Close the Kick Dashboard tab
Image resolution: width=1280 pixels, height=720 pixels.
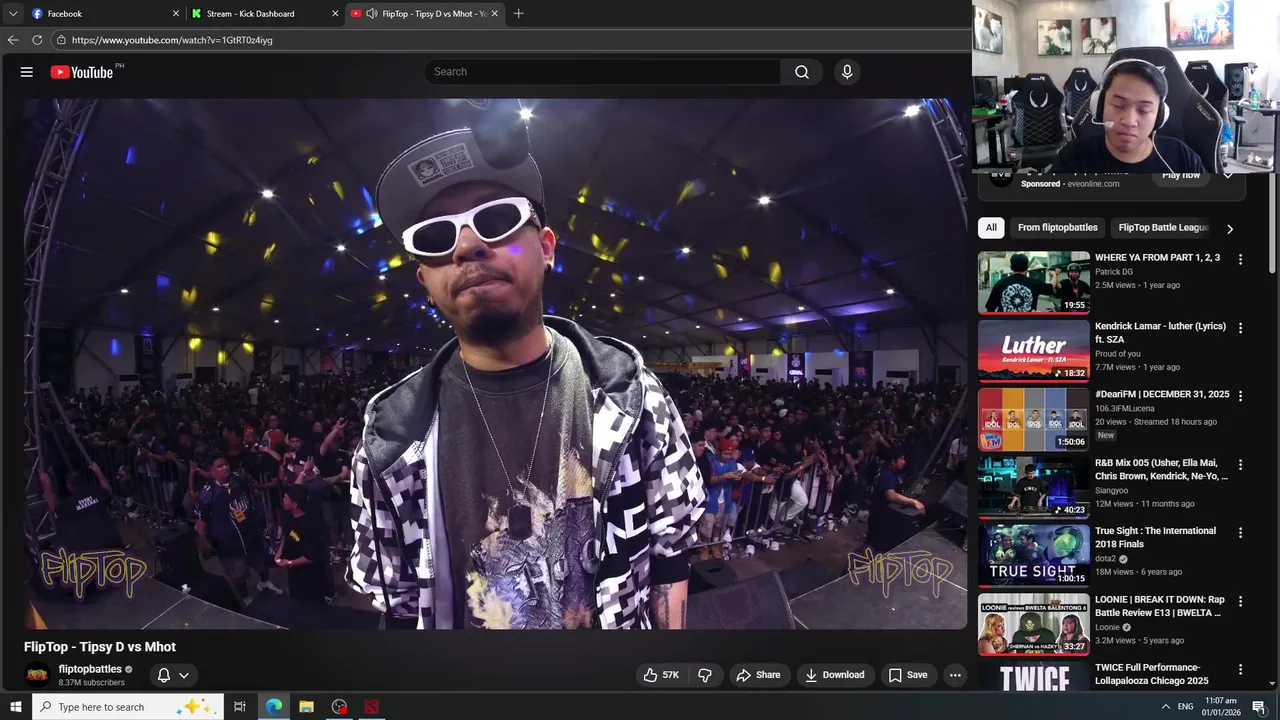pyautogui.click(x=335, y=14)
